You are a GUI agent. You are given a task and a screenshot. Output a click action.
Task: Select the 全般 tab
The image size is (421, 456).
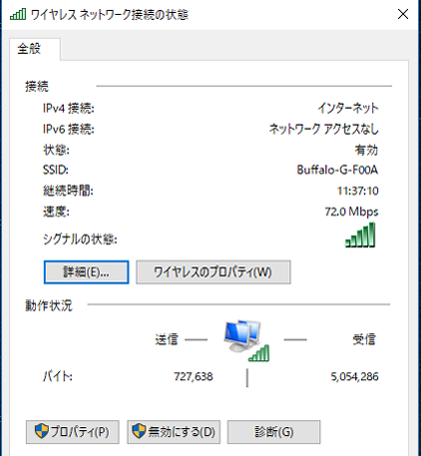30,49
